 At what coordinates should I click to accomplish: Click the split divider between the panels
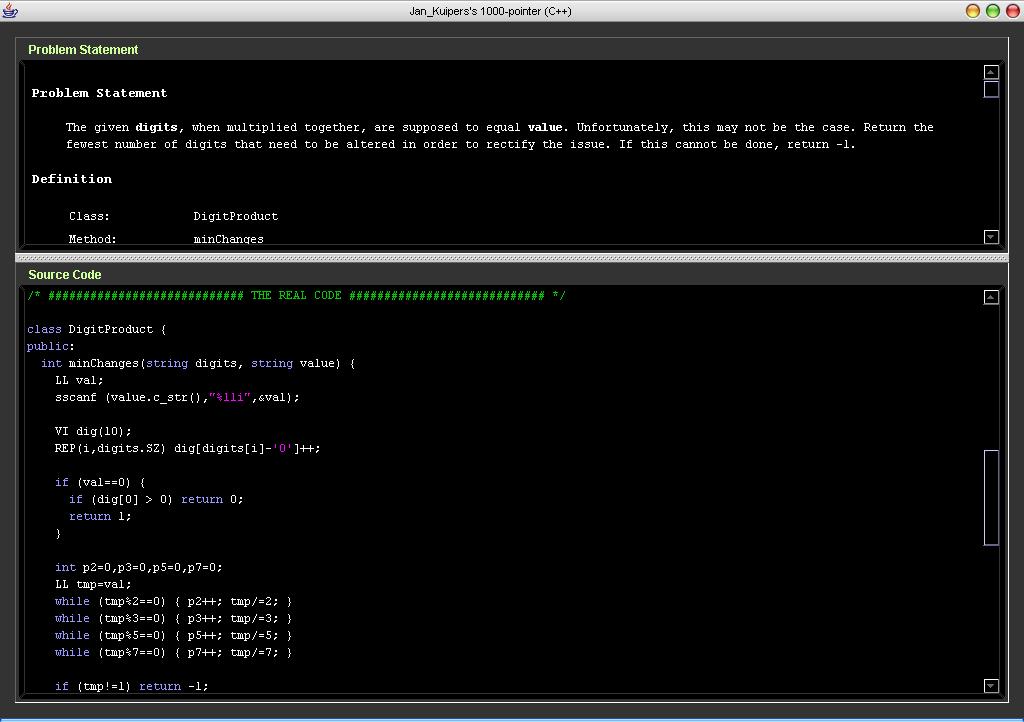click(512, 257)
